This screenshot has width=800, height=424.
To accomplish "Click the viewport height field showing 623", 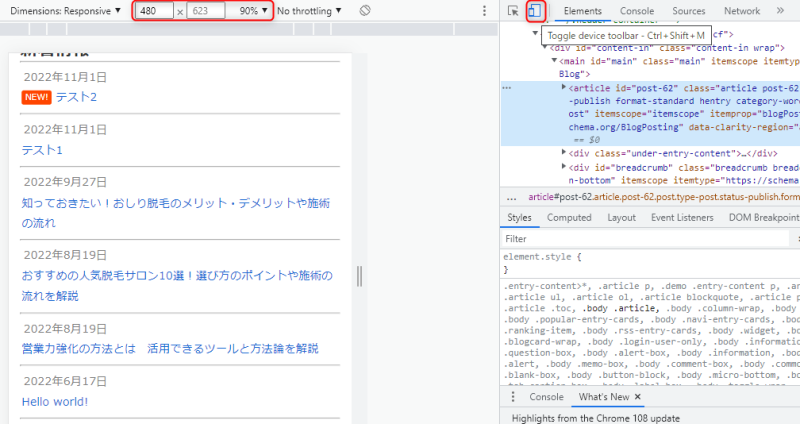I will (x=206, y=11).
